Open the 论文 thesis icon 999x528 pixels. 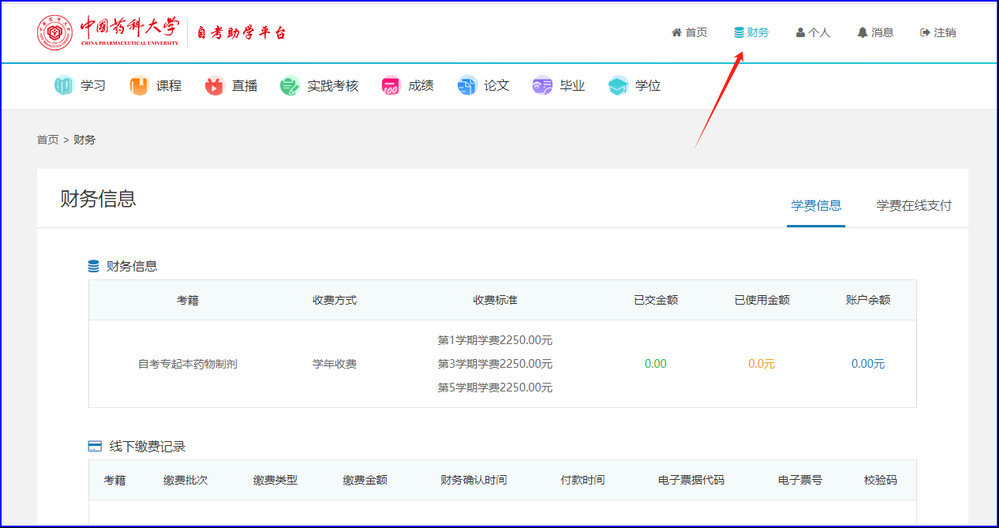tap(467, 86)
